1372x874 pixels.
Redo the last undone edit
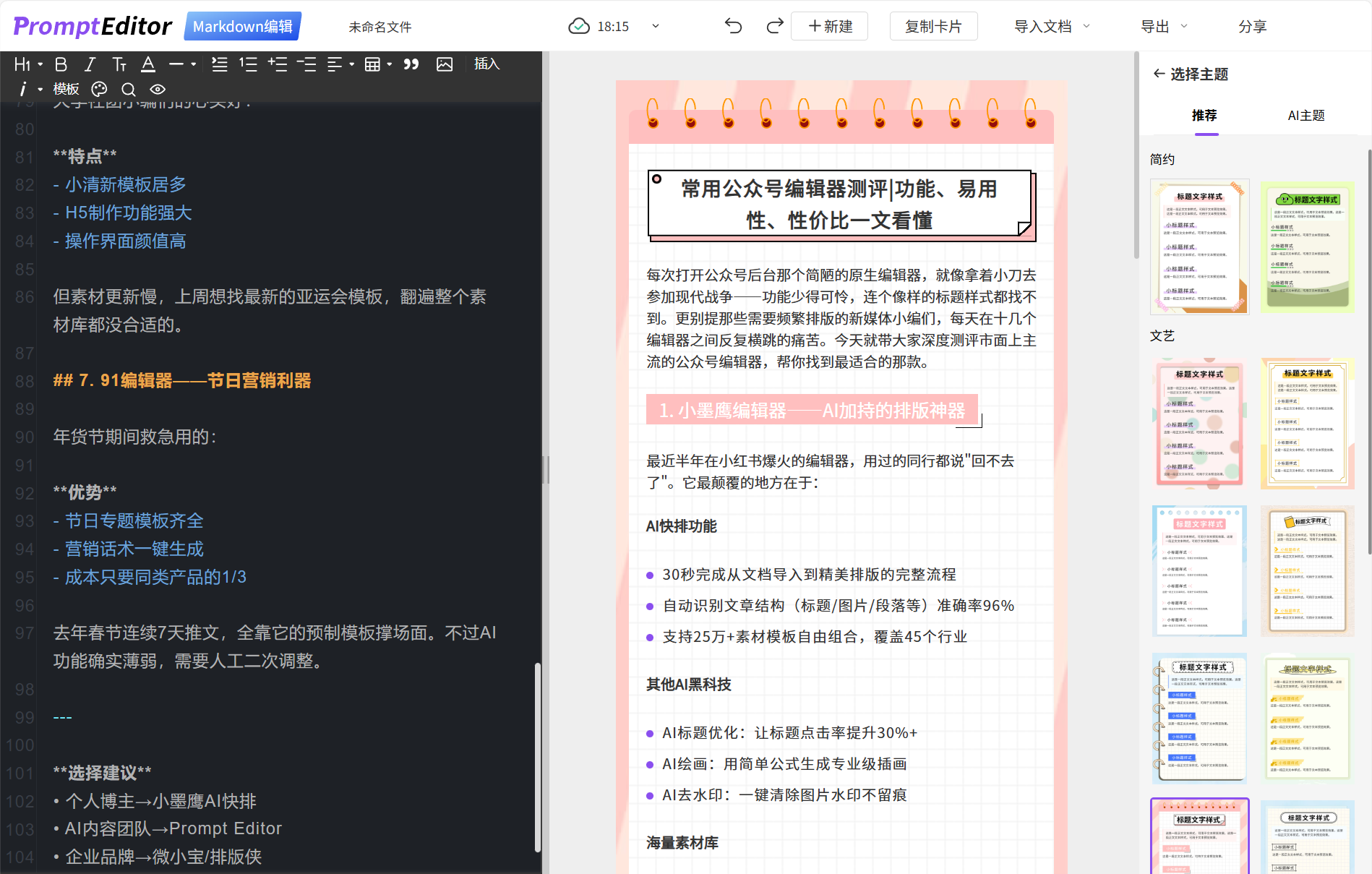775,27
